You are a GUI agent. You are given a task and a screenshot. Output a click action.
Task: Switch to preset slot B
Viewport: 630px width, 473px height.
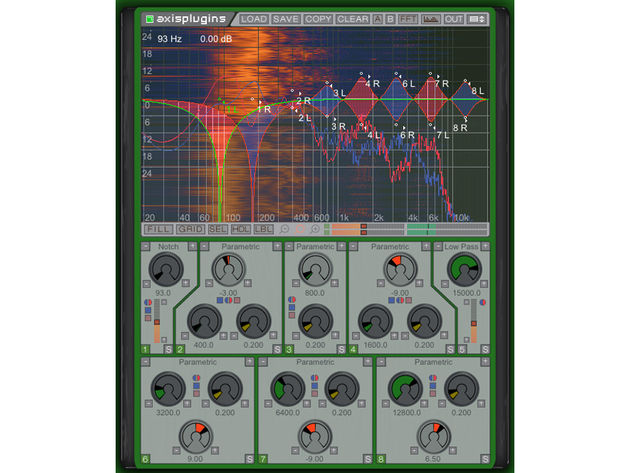[x=390, y=19]
